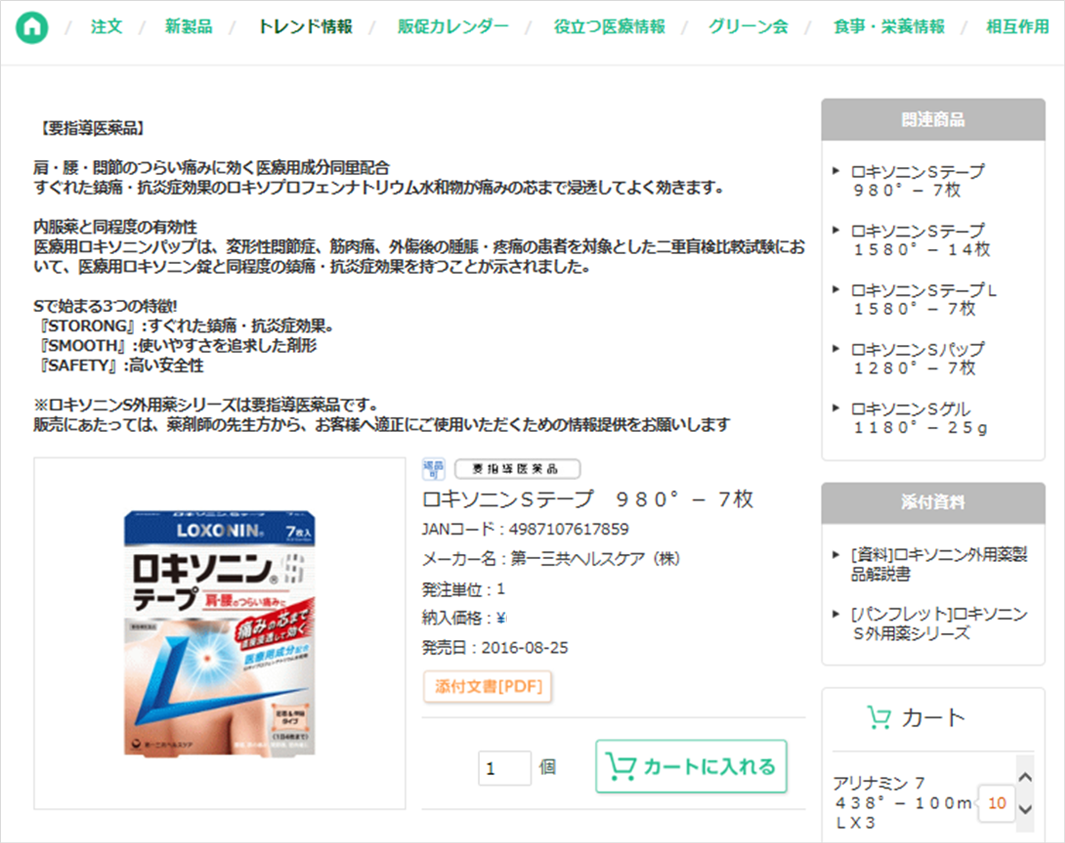Open related product ロキソニンSテープL 1580° 7枚

click(924, 300)
